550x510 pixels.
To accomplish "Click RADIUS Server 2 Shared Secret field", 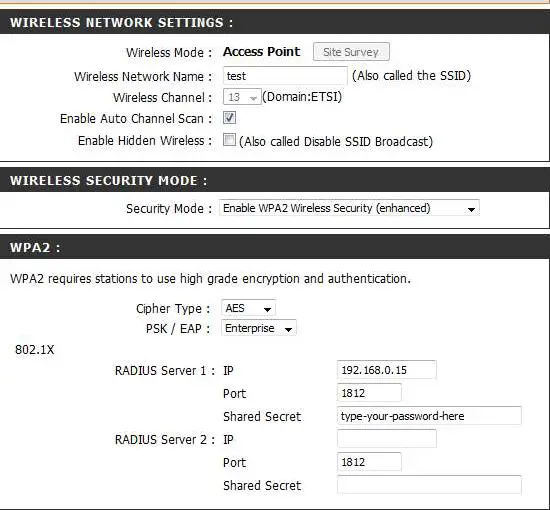I will tap(429, 485).
